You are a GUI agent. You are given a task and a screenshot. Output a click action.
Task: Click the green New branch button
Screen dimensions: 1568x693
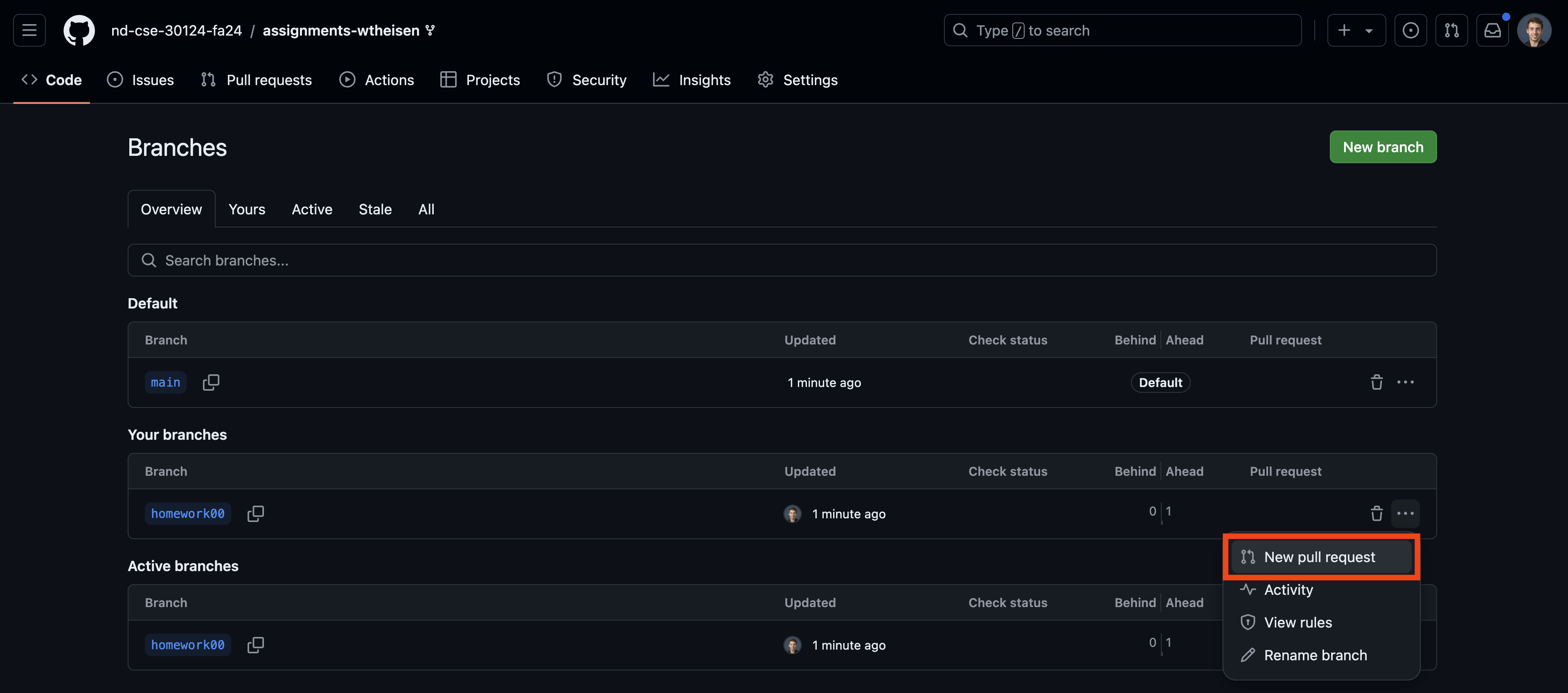pyautogui.click(x=1382, y=147)
